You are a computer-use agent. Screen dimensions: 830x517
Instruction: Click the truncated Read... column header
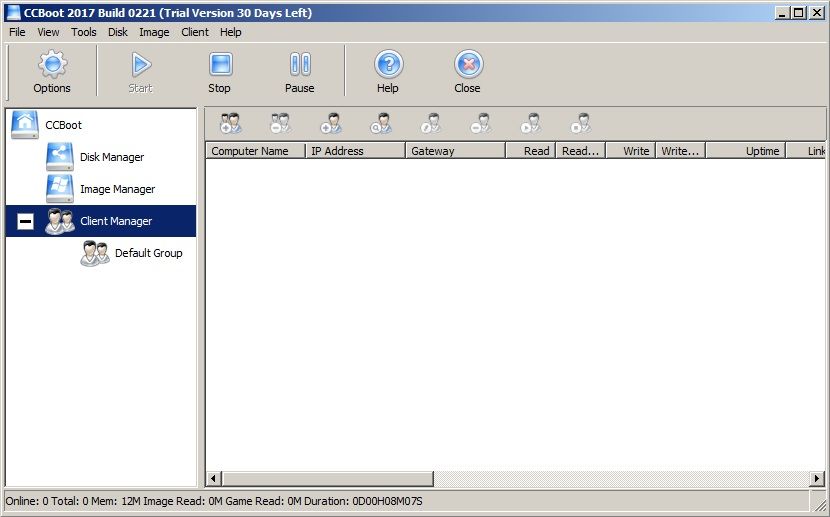(580, 151)
